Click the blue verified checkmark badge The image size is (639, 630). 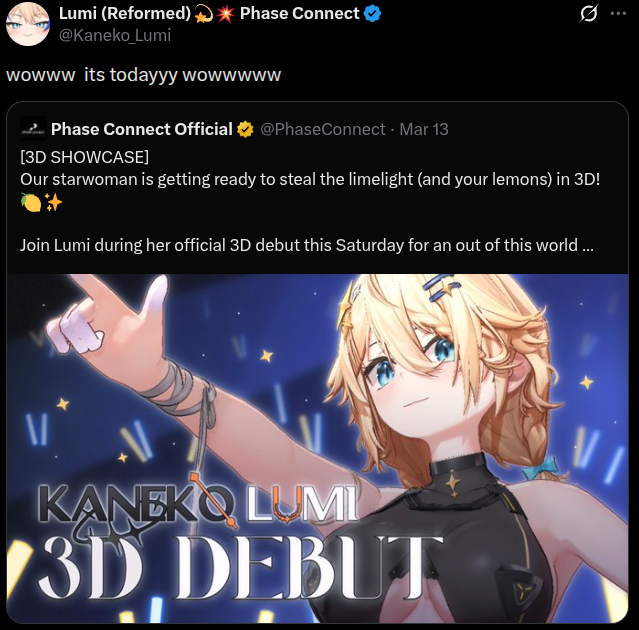[x=372, y=14]
